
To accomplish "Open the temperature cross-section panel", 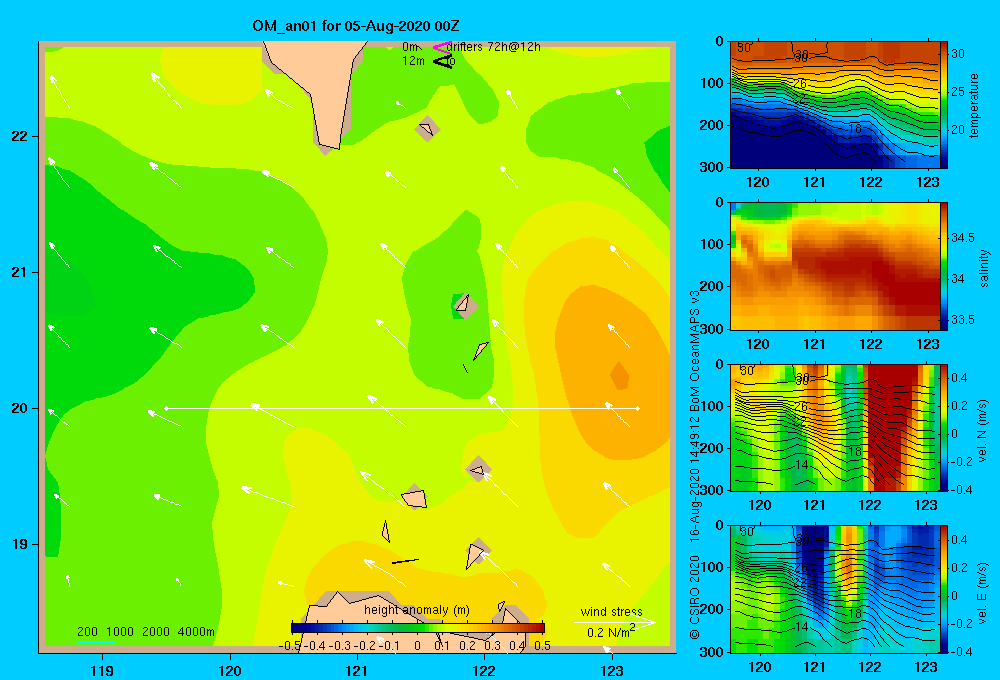I will point(835,105).
